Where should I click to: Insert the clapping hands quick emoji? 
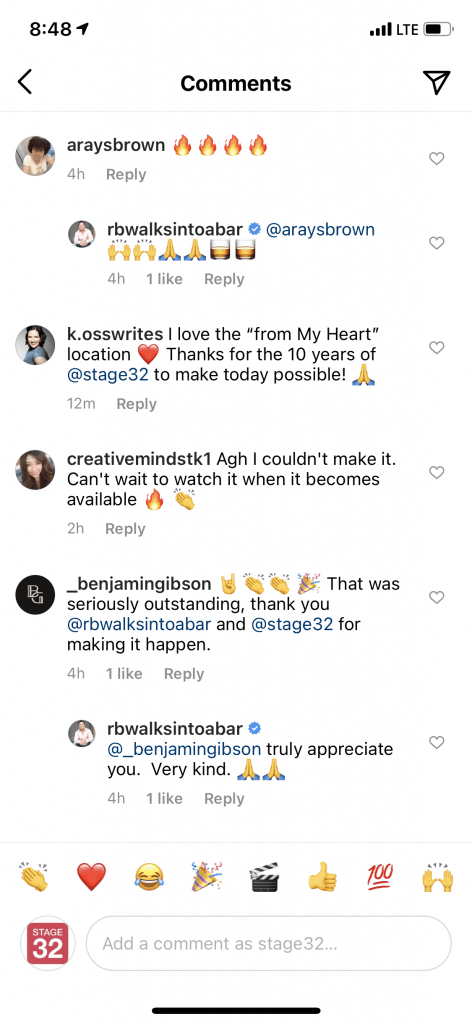pyautogui.click(x=35, y=876)
